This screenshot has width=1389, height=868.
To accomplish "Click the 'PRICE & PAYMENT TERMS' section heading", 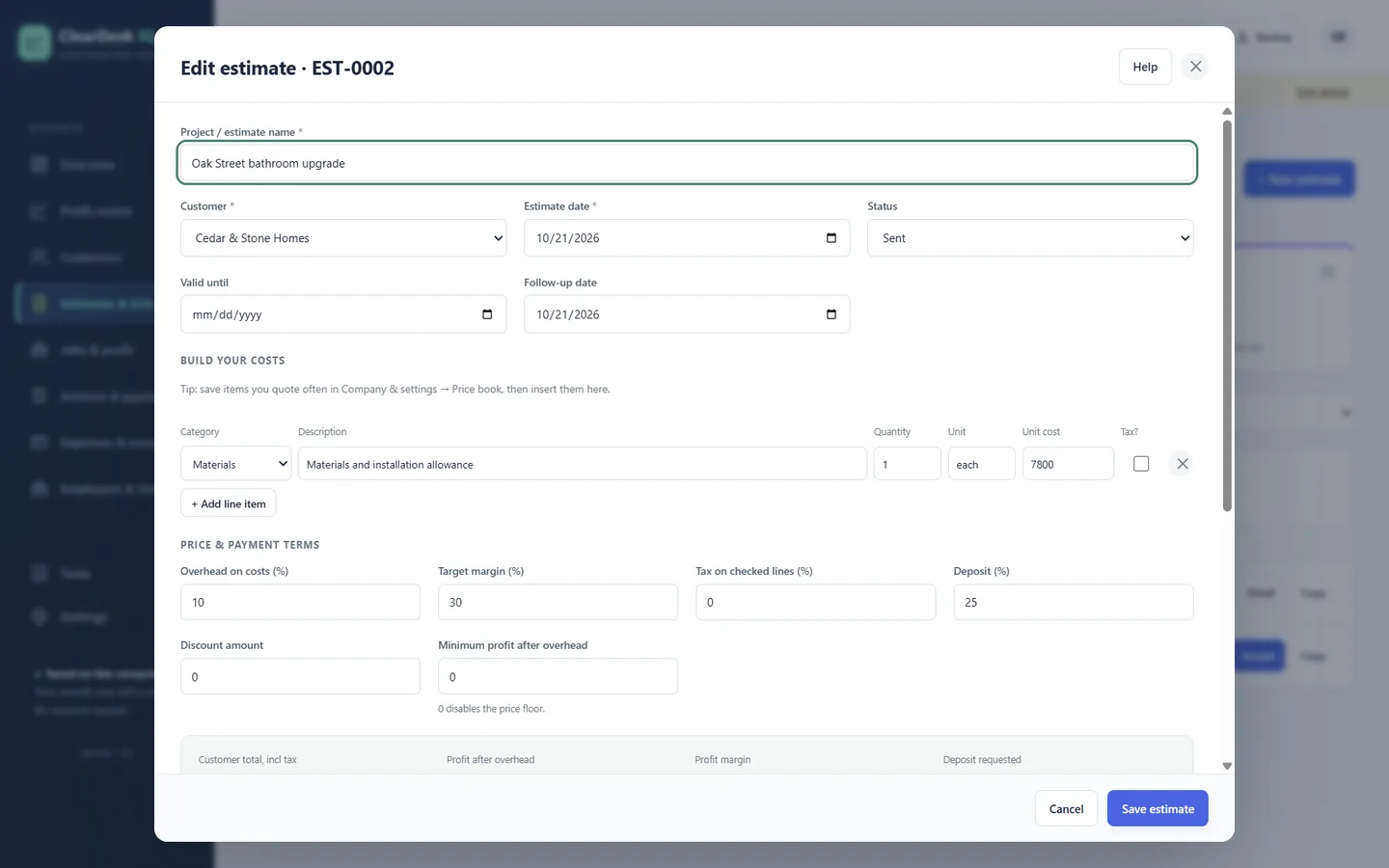I will (x=250, y=545).
